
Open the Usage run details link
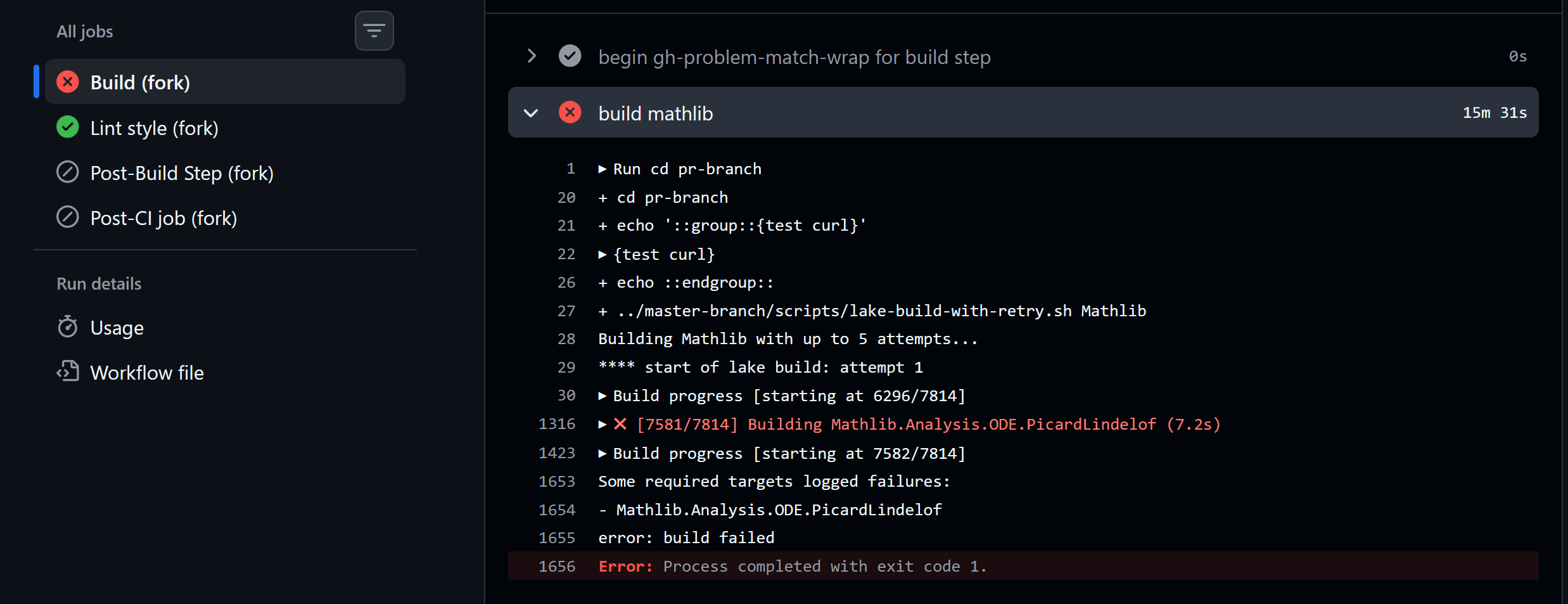pos(117,328)
